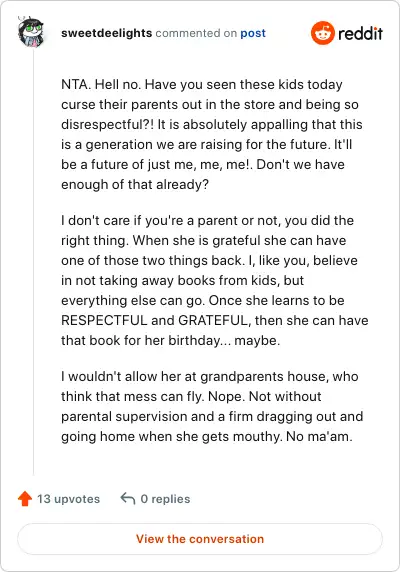
Task: Click the vertical thread line under avatar
Action: tap(33, 262)
